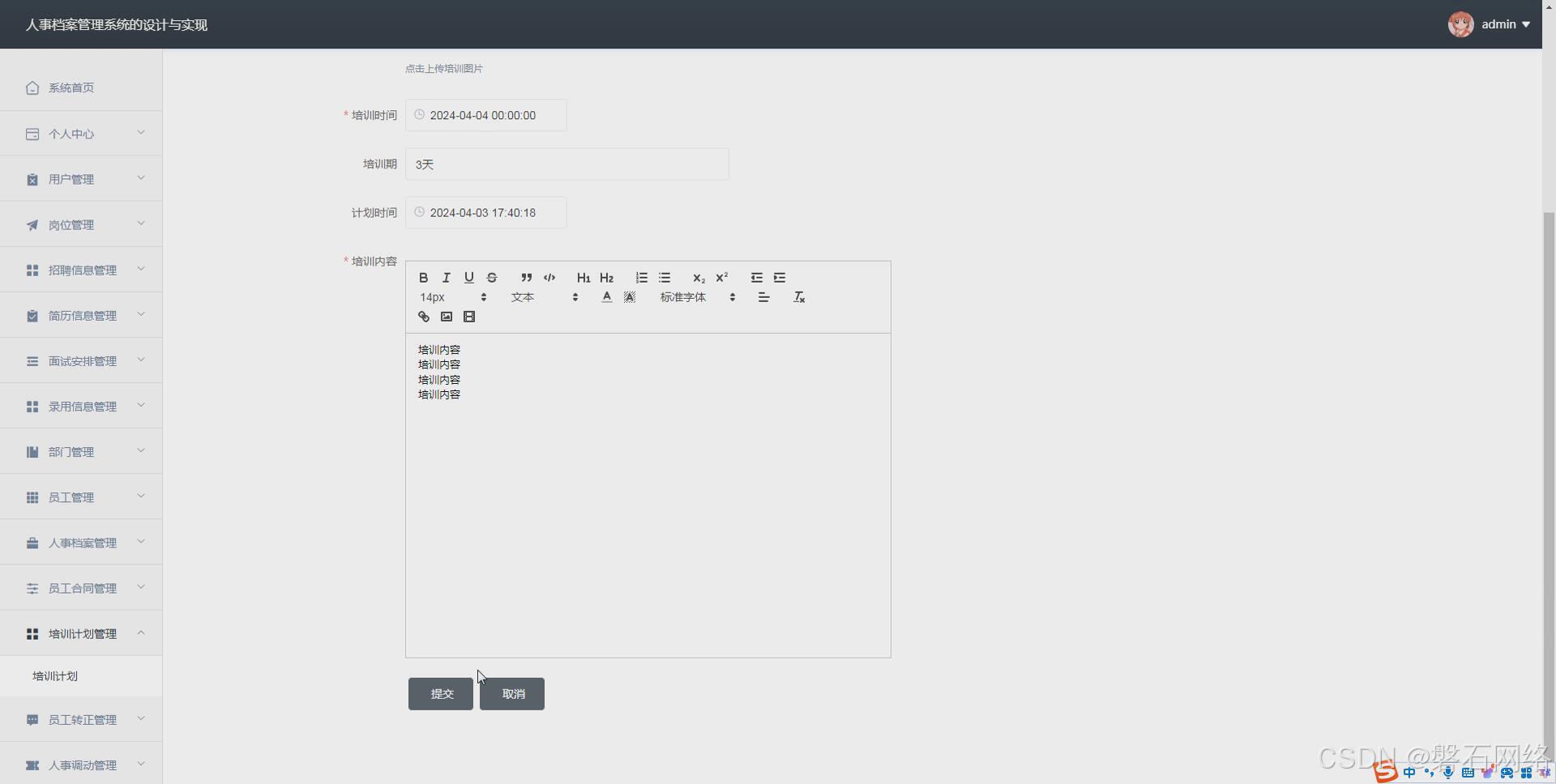Decrease indent in editor
This screenshot has height=784, width=1556.
point(756,278)
